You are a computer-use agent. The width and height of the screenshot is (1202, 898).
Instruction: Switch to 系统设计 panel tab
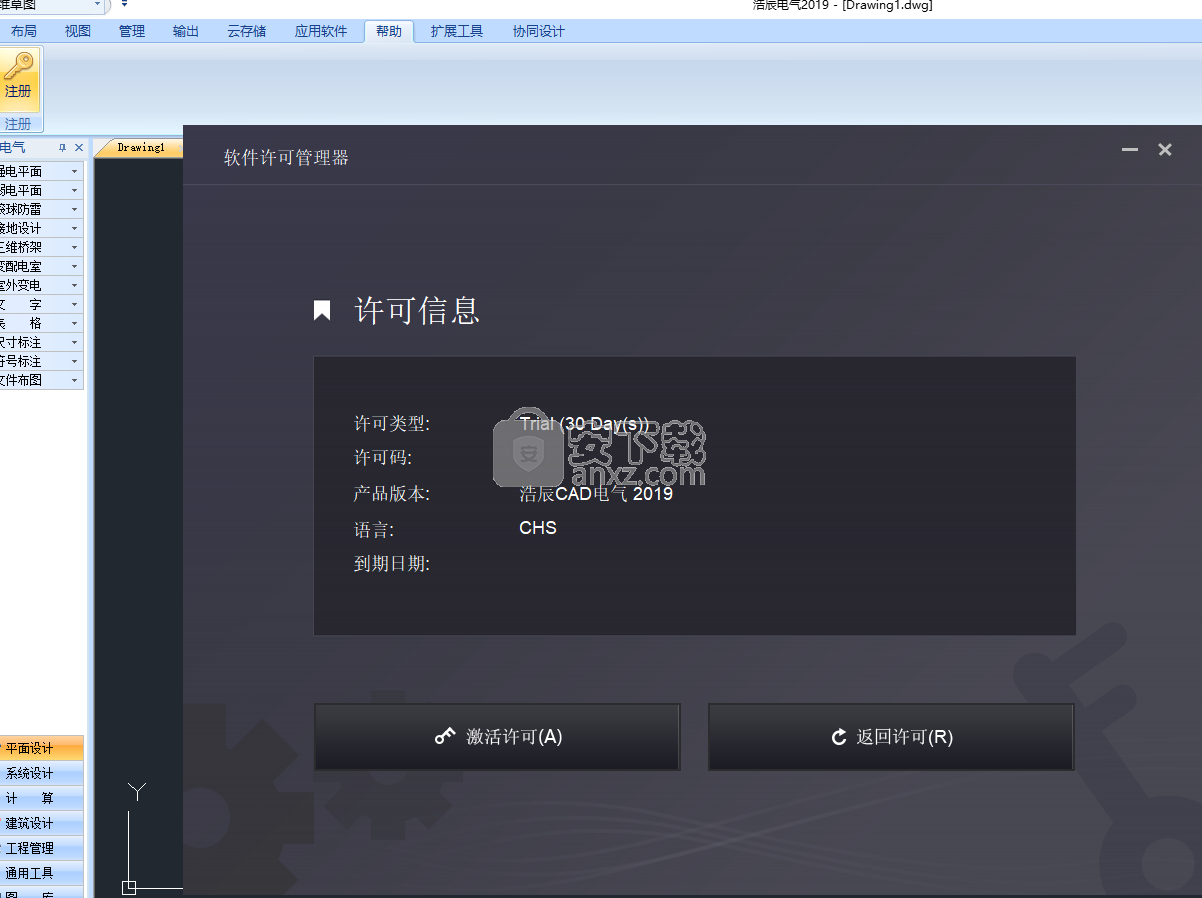click(x=42, y=773)
